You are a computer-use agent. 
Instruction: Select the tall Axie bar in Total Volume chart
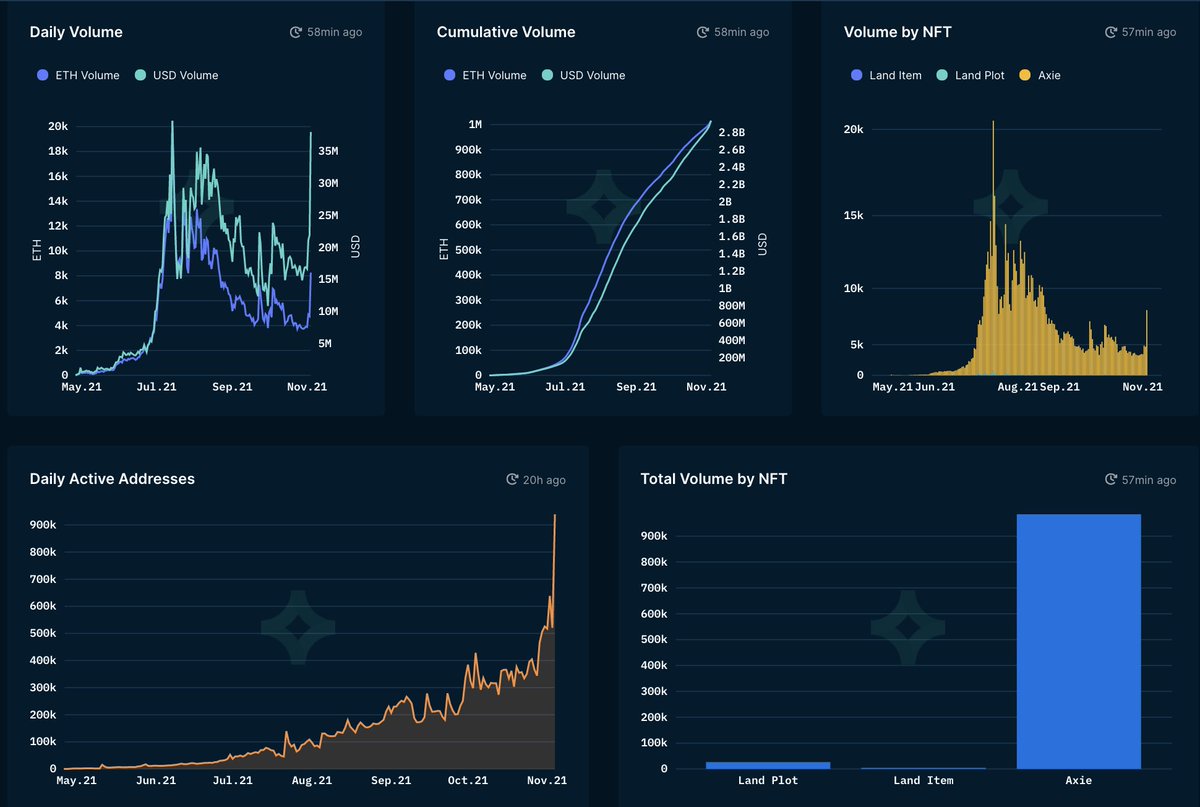click(x=1079, y=641)
